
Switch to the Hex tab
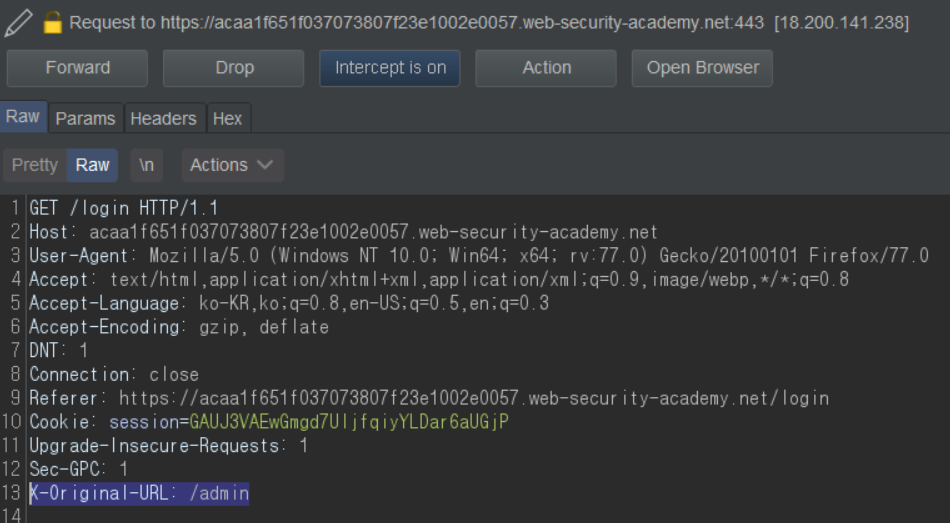click(x=227, y=118)
